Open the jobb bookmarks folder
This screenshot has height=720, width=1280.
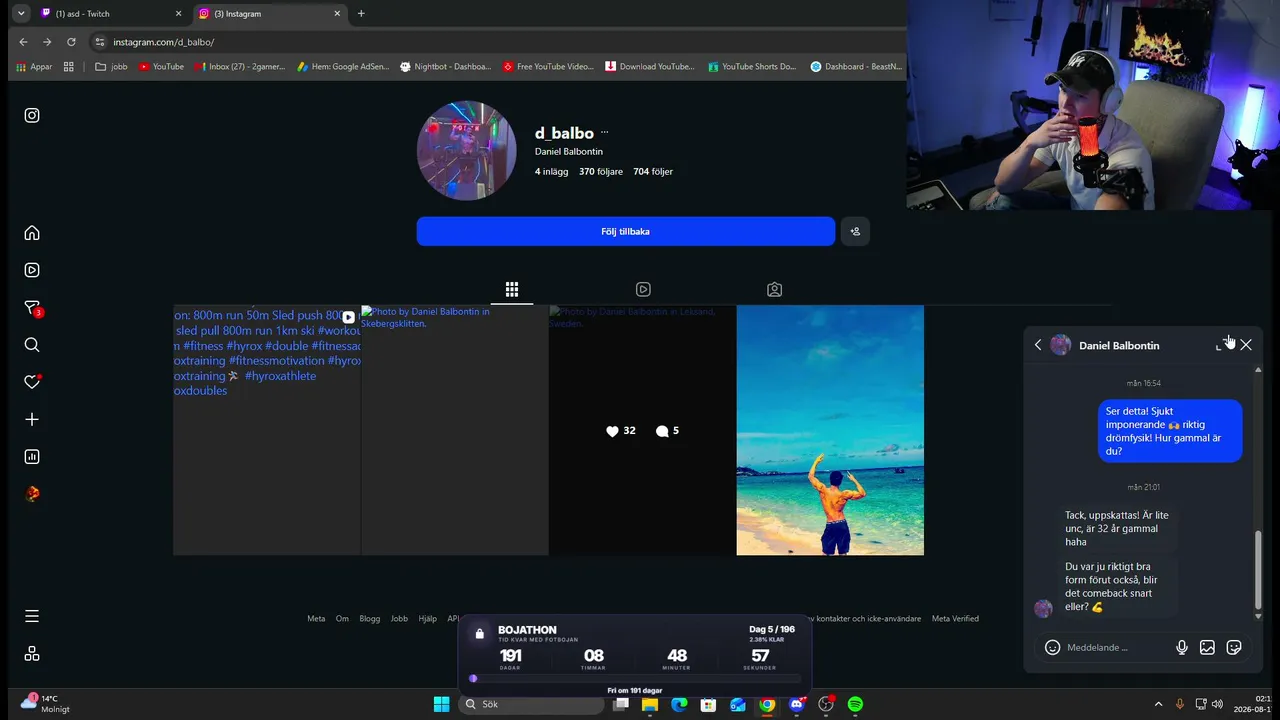click(111, 67)
